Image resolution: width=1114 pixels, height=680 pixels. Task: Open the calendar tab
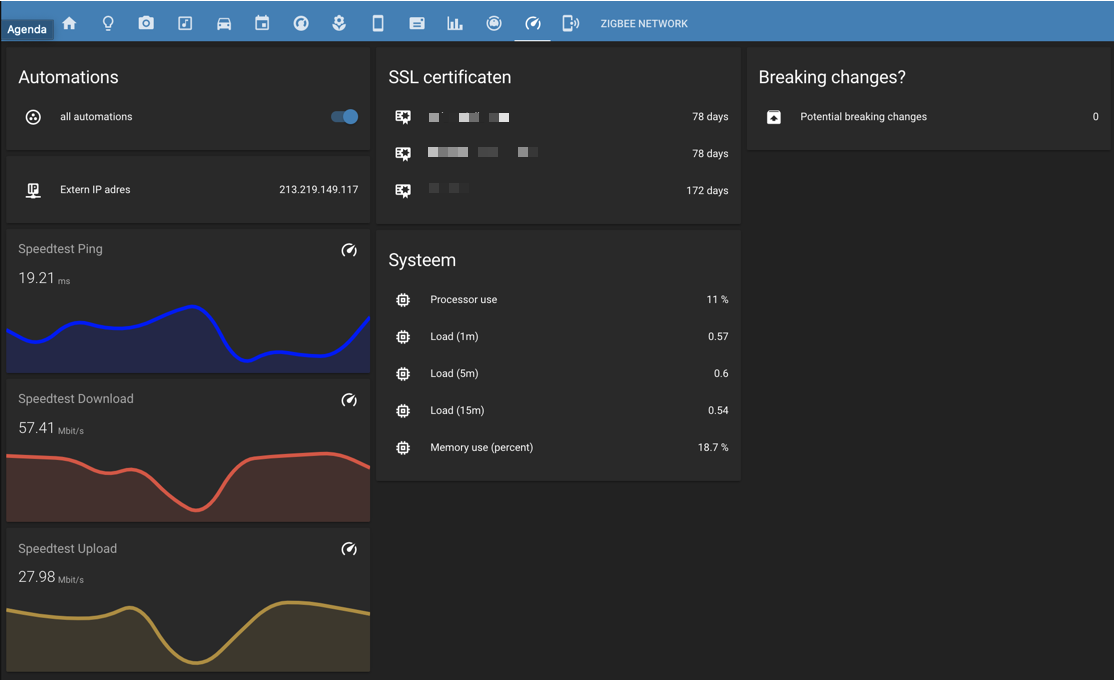pos(262,23)
